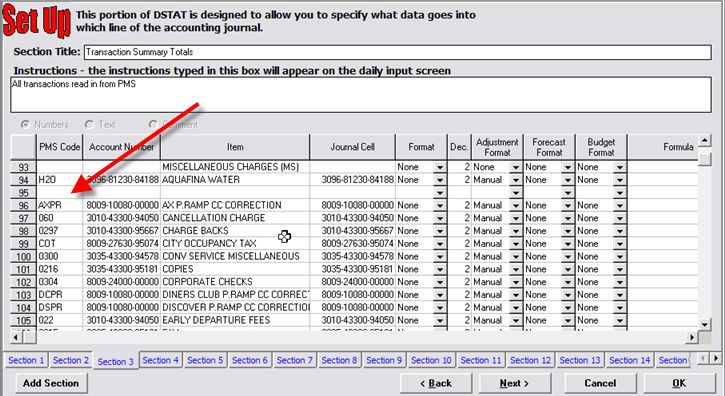
Task: Switch to Section 13 tab
Action: 580,360
